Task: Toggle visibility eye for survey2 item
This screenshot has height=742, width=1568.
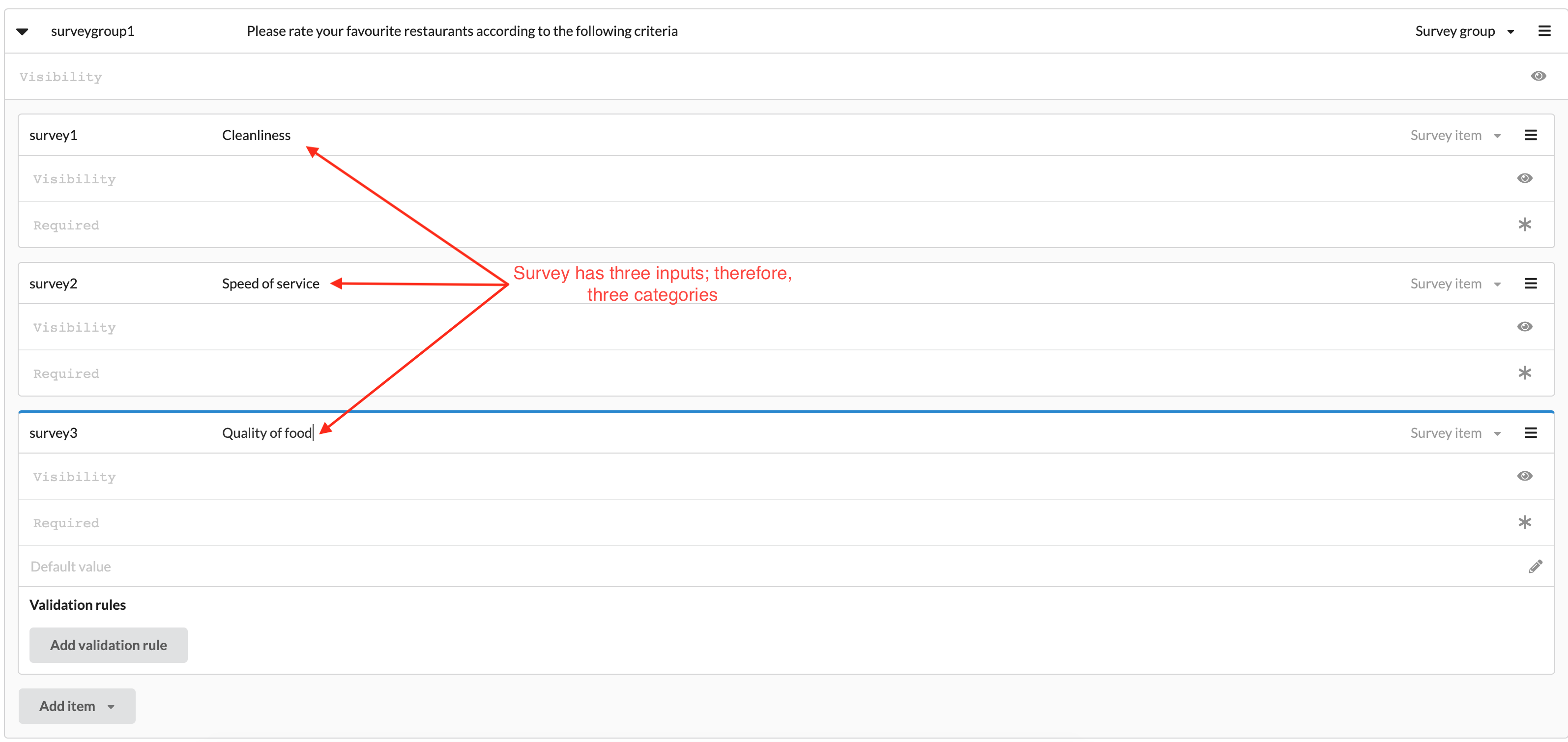Action: tap(1524, 327)
